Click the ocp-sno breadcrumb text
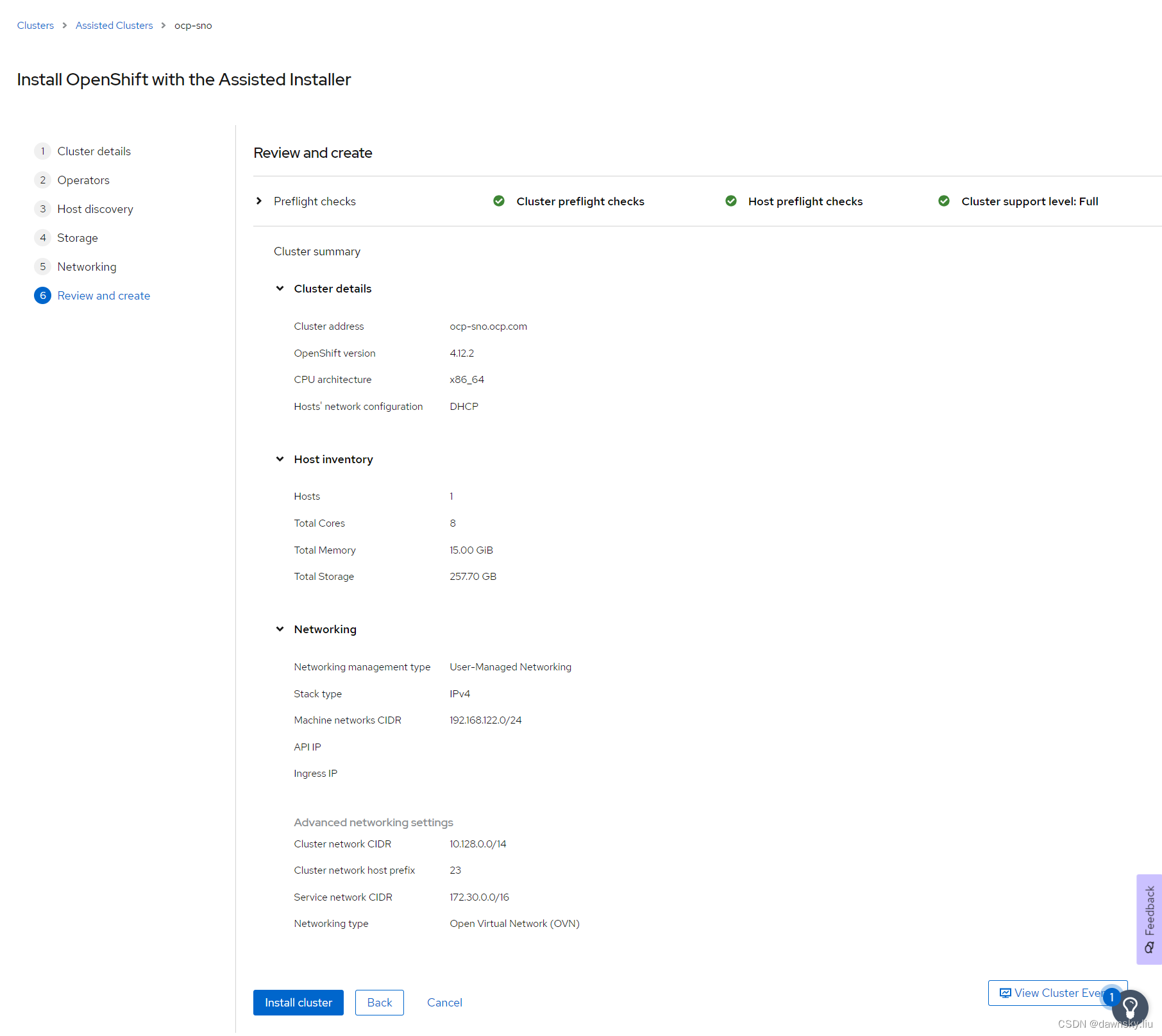1162x1036 pixels. (193, 26)
